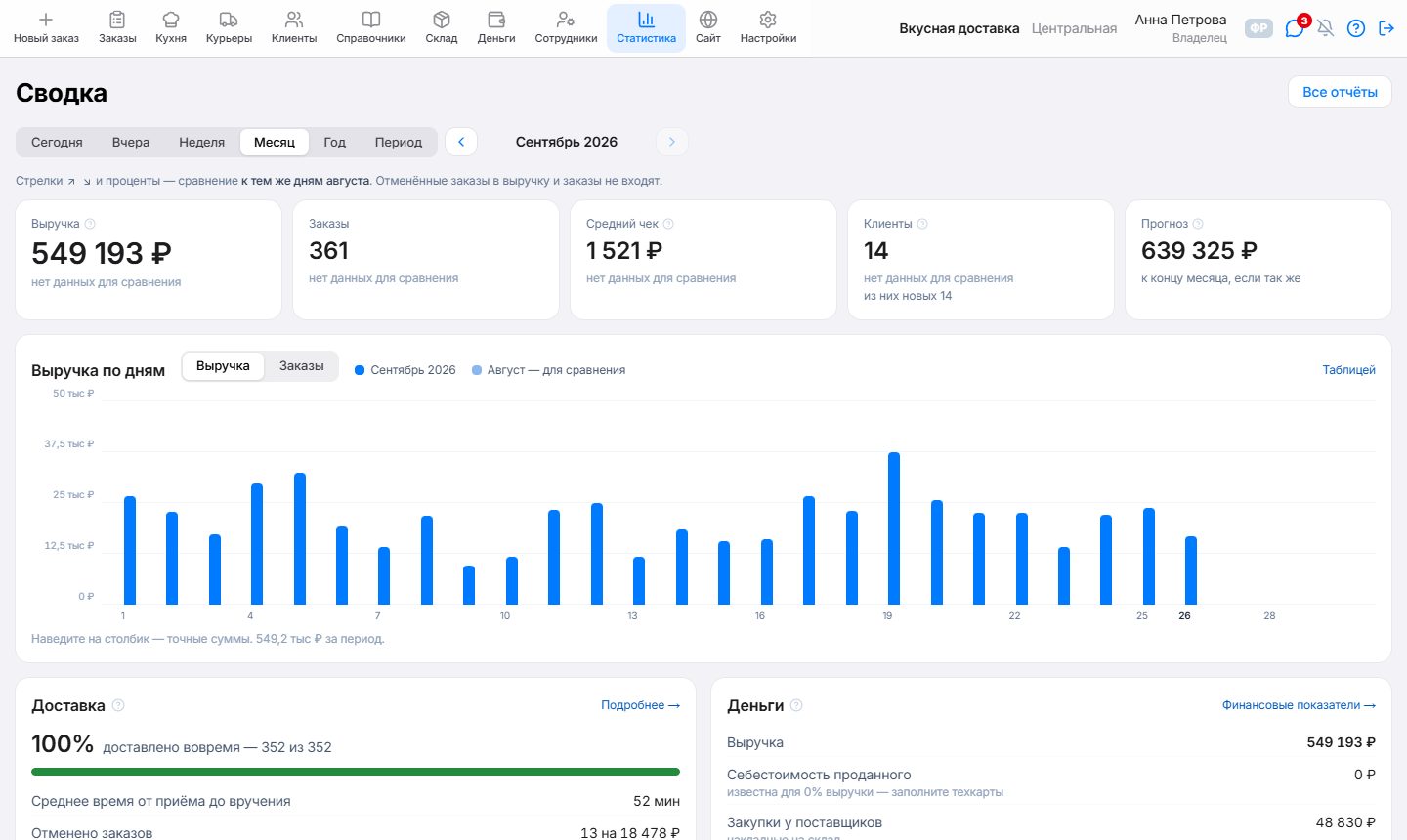Show info tooltip next to Деньги heading

796,705
